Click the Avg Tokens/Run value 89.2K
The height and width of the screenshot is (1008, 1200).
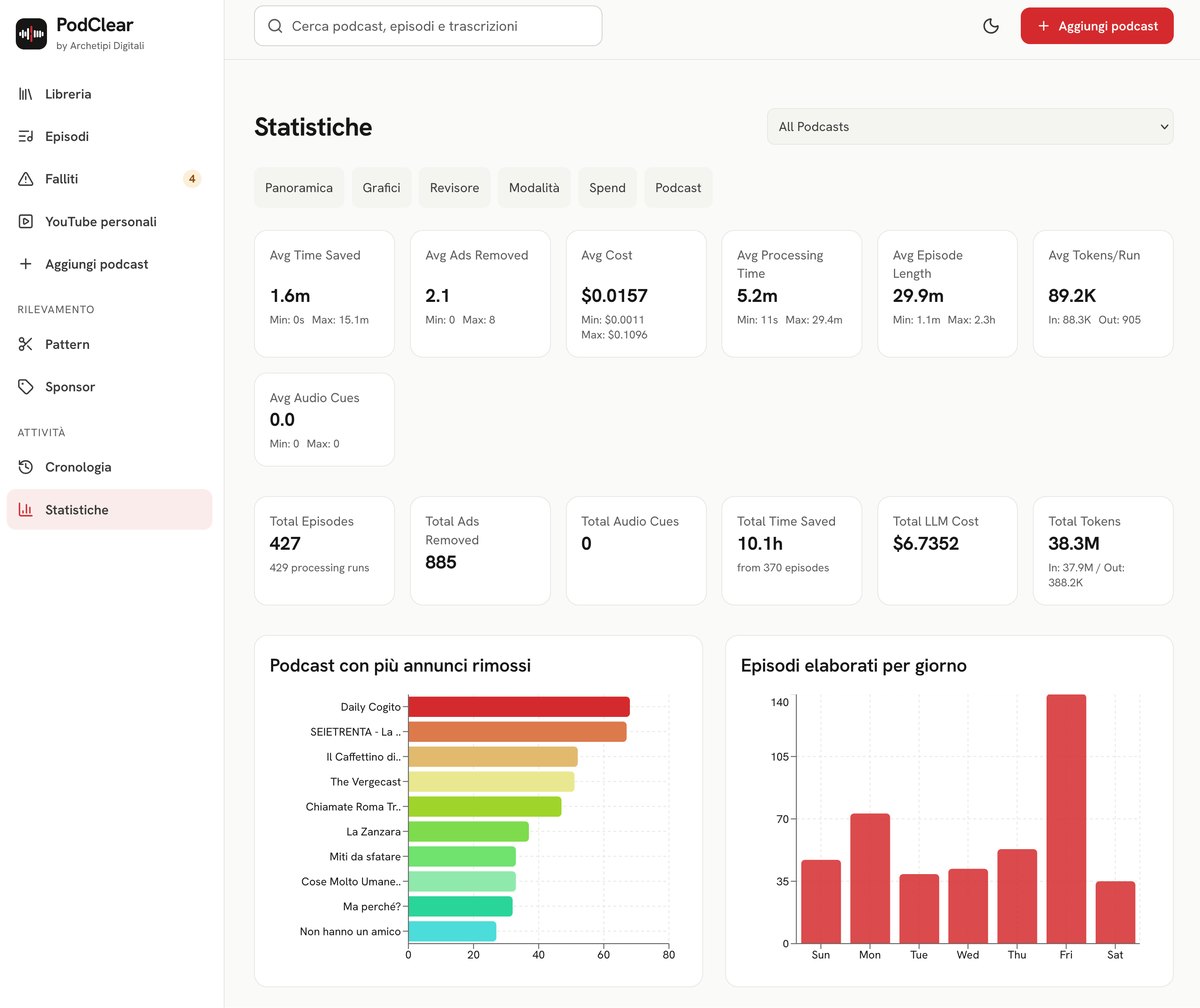pos(1074,296)
